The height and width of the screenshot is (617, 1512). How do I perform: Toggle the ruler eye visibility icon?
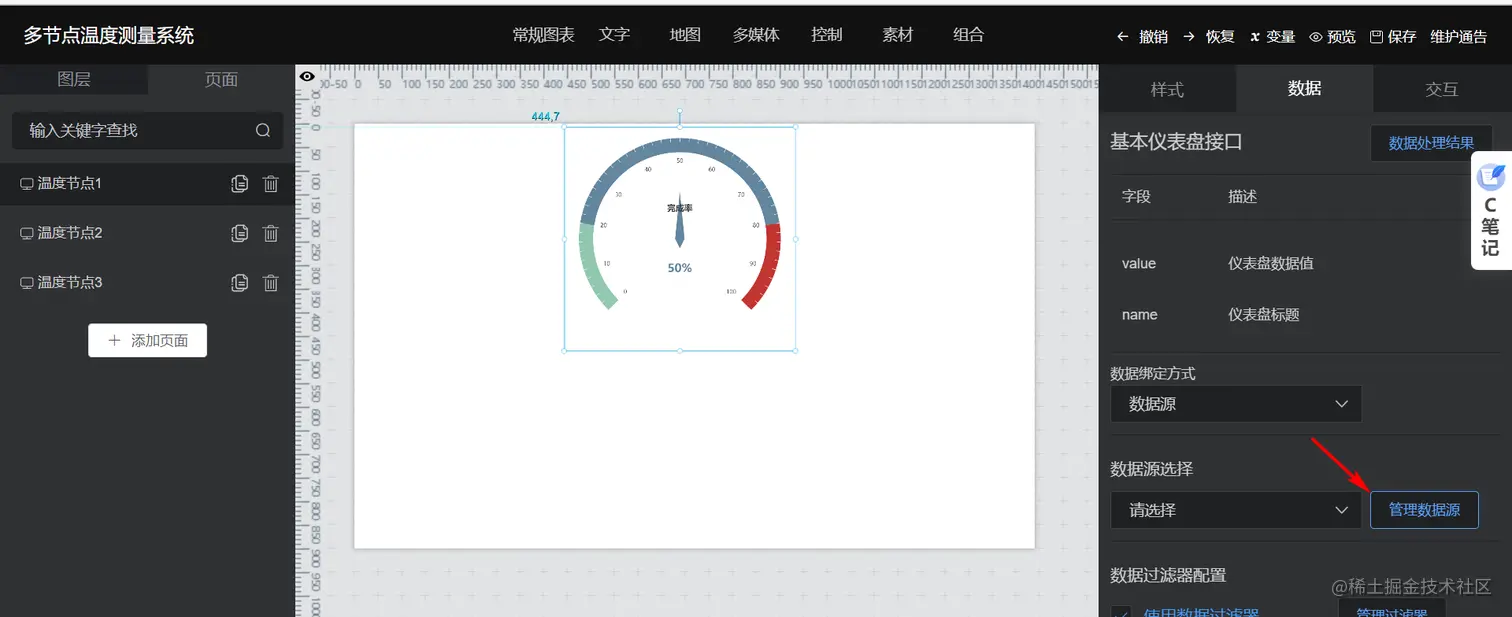pyautogui.click(x=307, y=76)
